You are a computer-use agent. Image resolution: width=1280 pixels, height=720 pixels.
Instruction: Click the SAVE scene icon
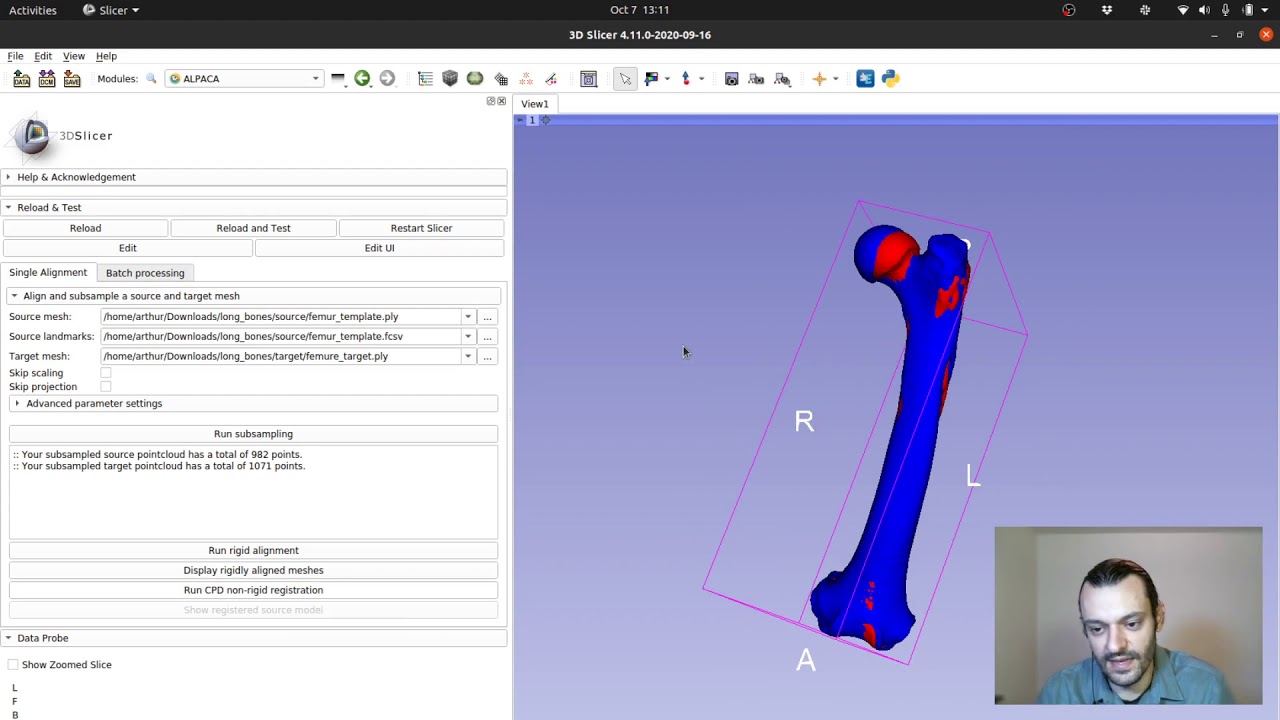pos(72,78)
